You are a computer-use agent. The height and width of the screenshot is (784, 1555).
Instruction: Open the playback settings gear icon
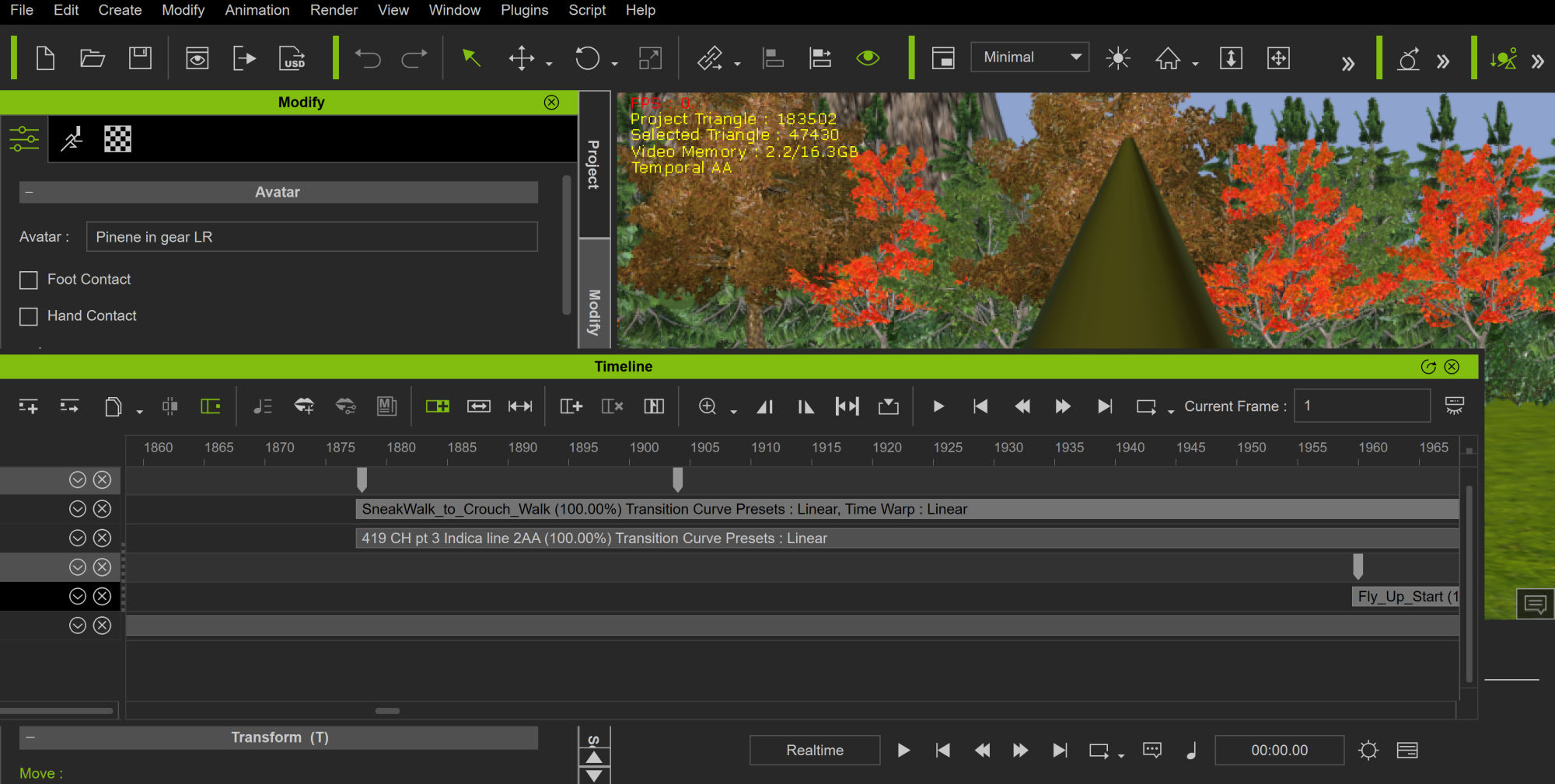point(1368,751)
